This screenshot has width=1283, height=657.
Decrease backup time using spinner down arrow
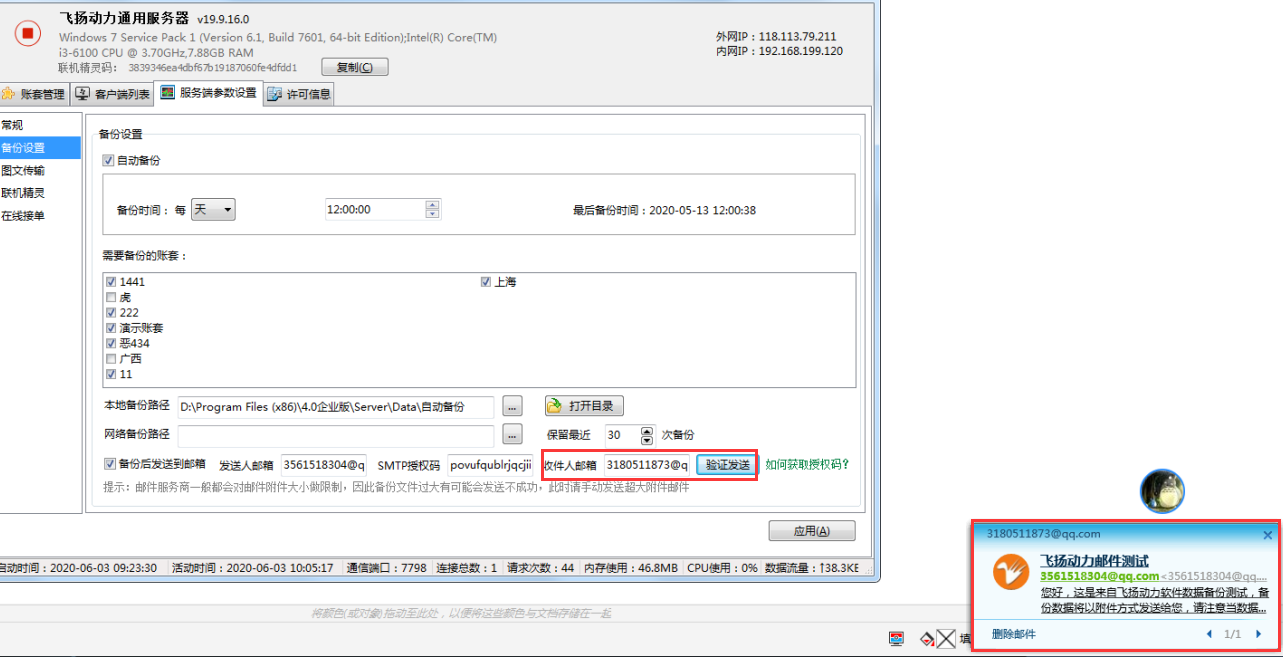coord(432,214)
